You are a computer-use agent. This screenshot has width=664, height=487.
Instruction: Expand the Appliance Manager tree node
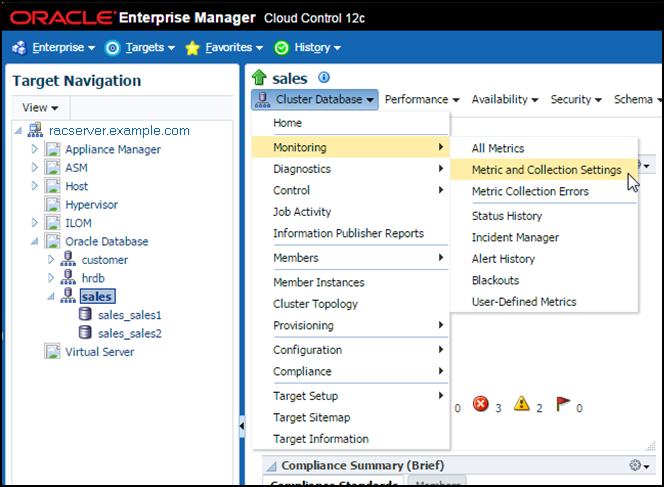[35, 149]
